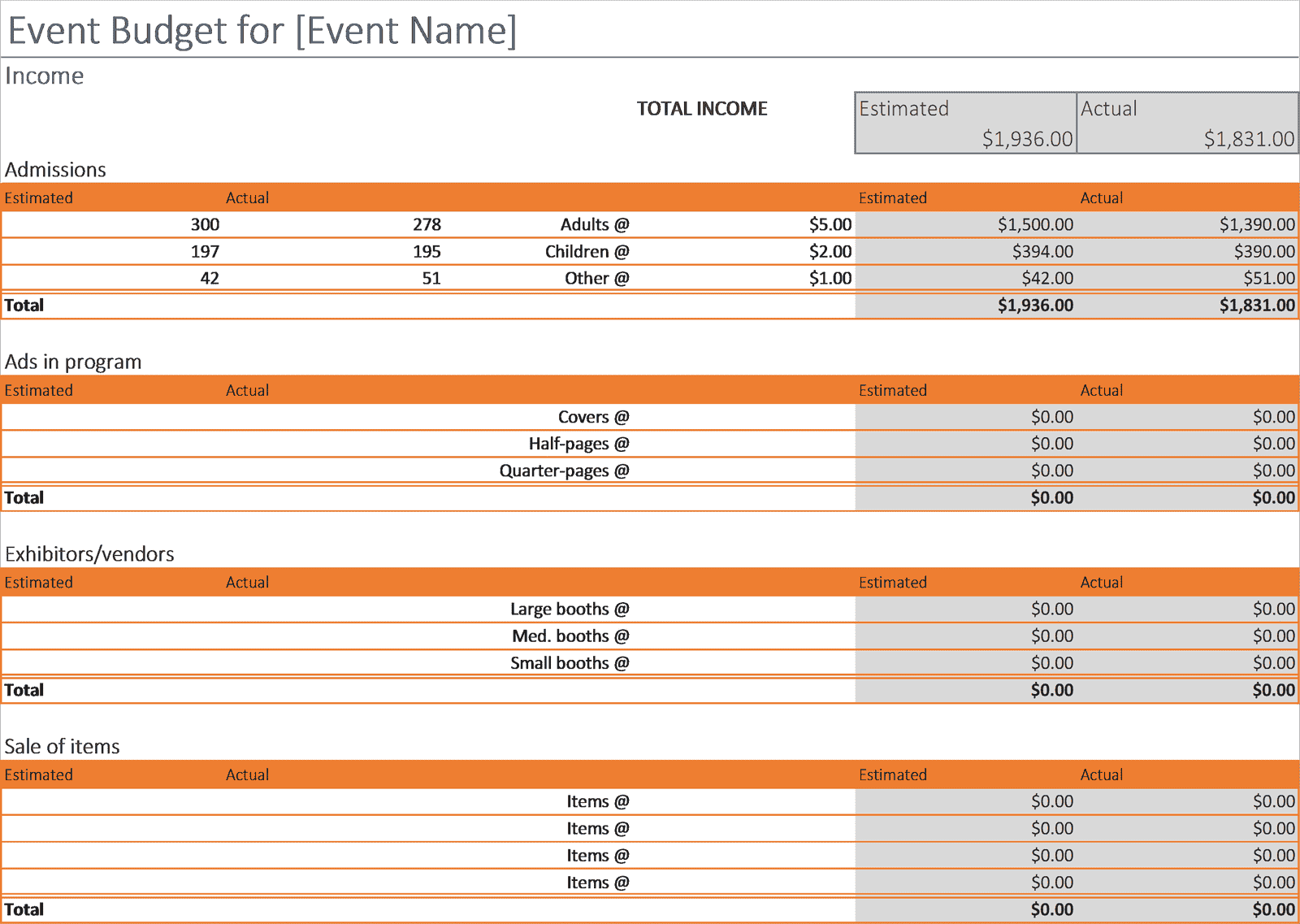Select the Exhibitors/vendors actual total $0.00
This screenshot has height=924, width=1300.
pyautogui.click(x=1274, y=690)
